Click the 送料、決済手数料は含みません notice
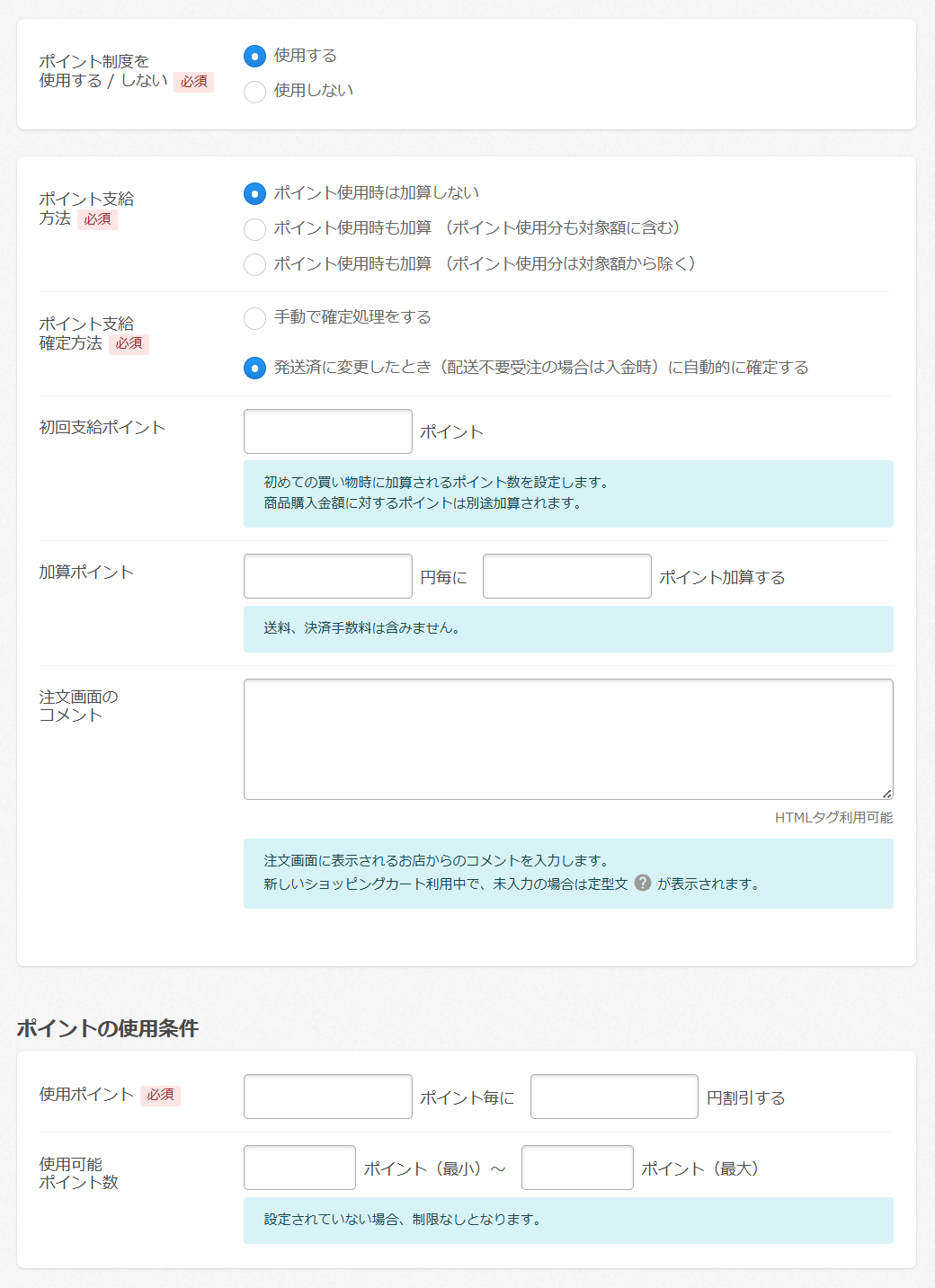This screenshot has height=1288, width=935. pyautogui.click(x=362, y=628)
